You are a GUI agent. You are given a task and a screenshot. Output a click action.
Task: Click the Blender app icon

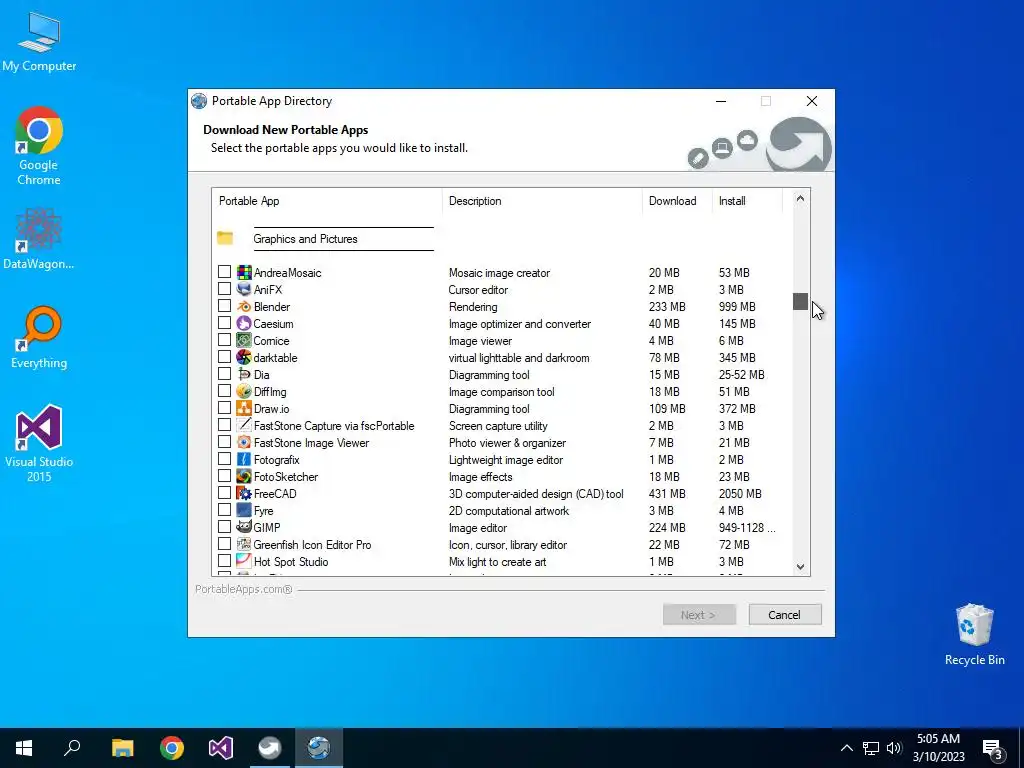[x=244, y=306]
